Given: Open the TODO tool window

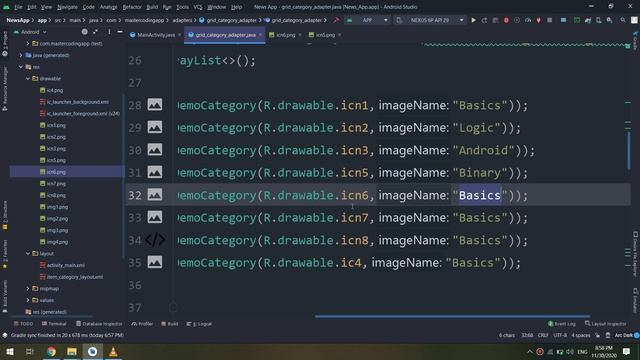Looking at the screenshot, I should point(23,324).
